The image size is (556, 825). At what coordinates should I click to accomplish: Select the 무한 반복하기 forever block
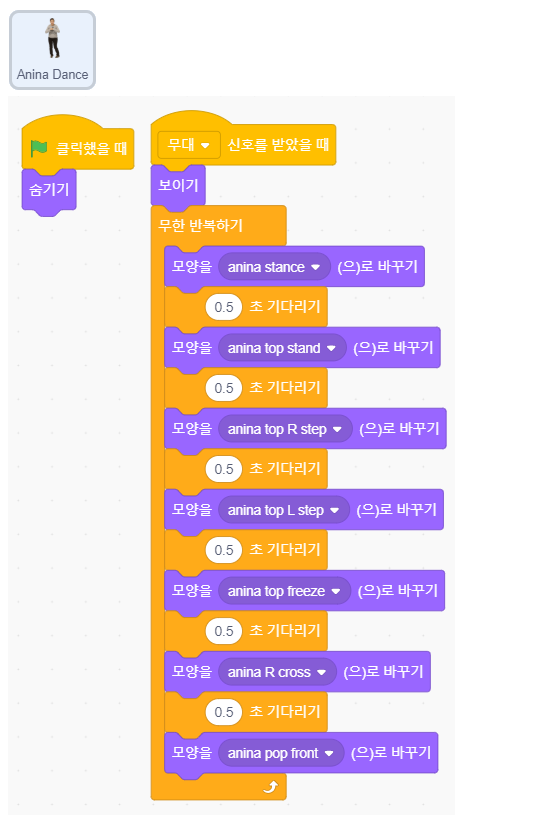tap(200, 226)
